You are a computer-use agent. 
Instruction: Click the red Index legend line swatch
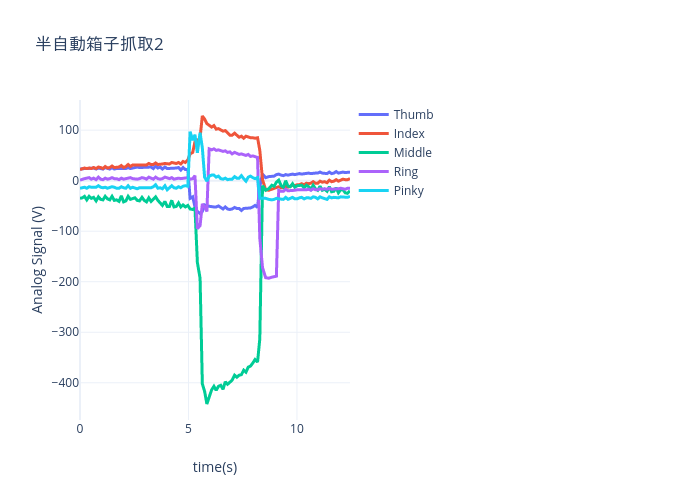click(374, 133)
